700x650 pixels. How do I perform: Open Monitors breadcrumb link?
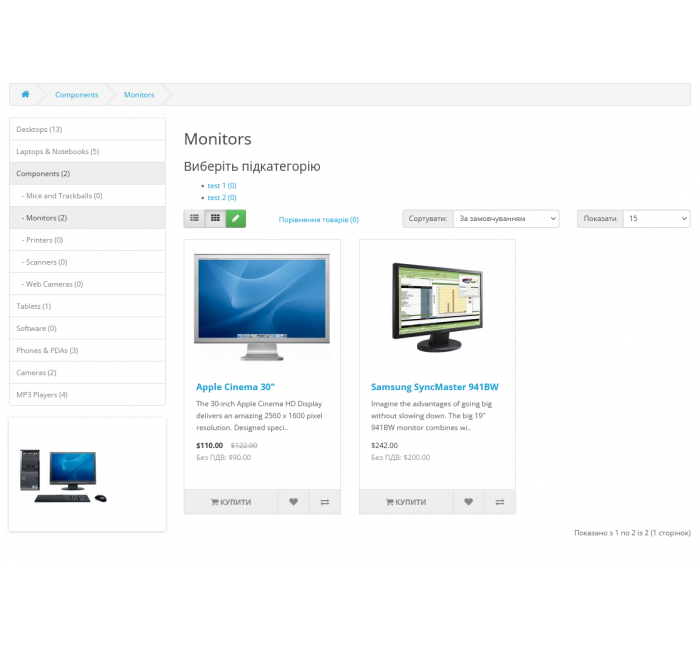pyautogui.click(x=139, y=95)
